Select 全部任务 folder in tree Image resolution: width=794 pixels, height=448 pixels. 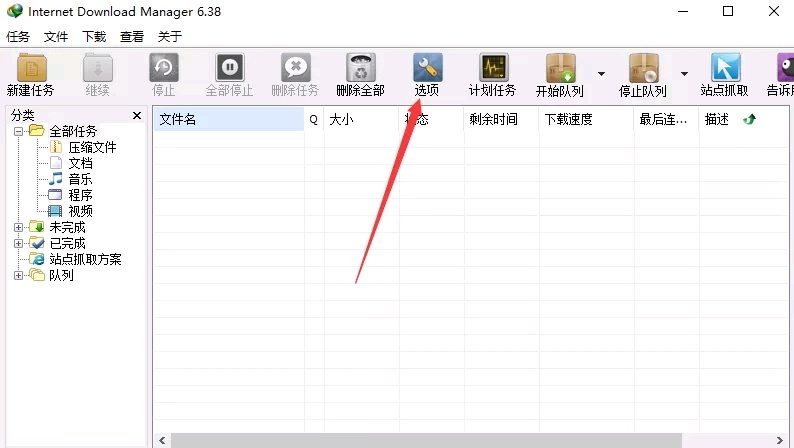pyautogui.click(x=72, y=132)
